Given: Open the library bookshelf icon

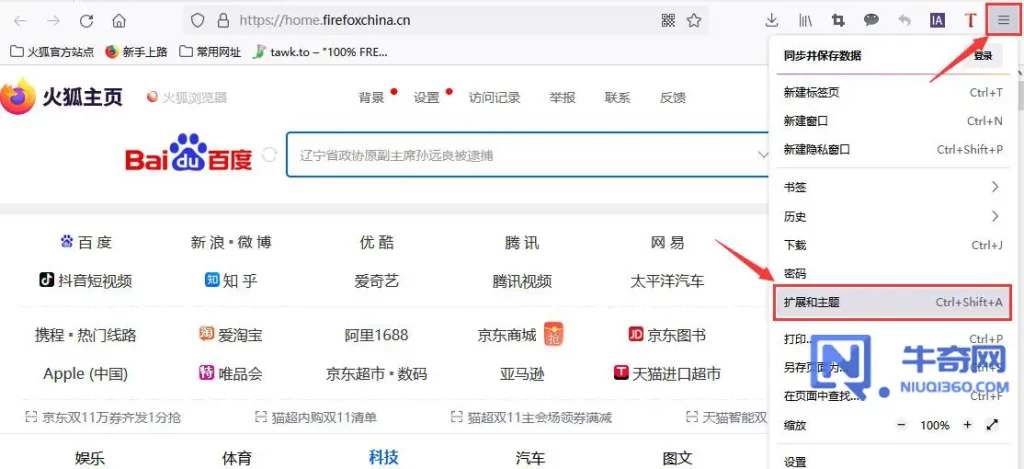Looking at the screenshot, I should coord(805,20).
